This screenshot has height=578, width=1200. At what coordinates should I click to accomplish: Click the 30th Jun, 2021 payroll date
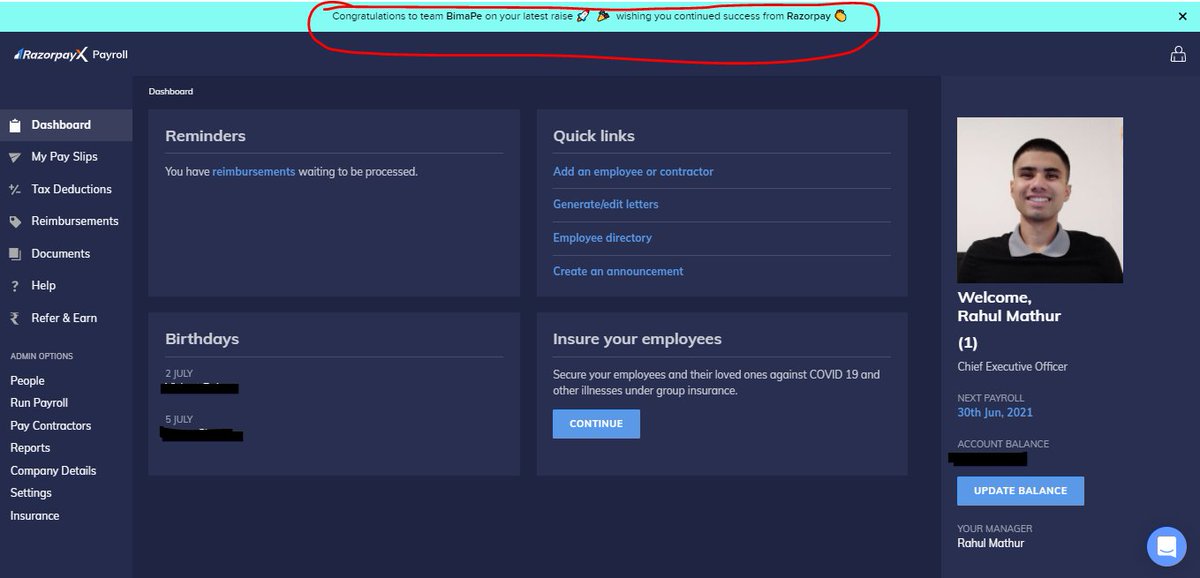[x=995, y=412]
